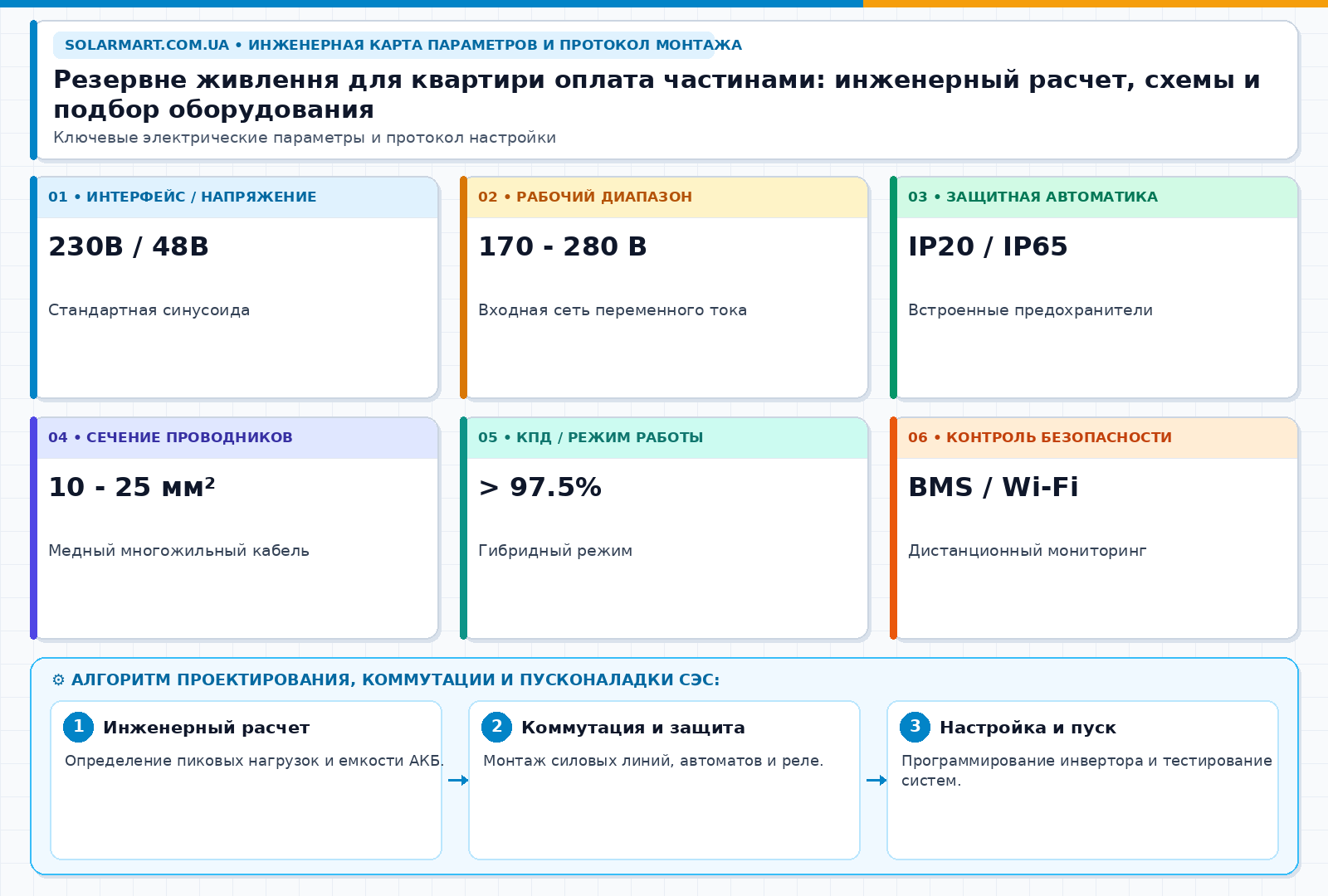Select main title about резервне живлення

657,95
